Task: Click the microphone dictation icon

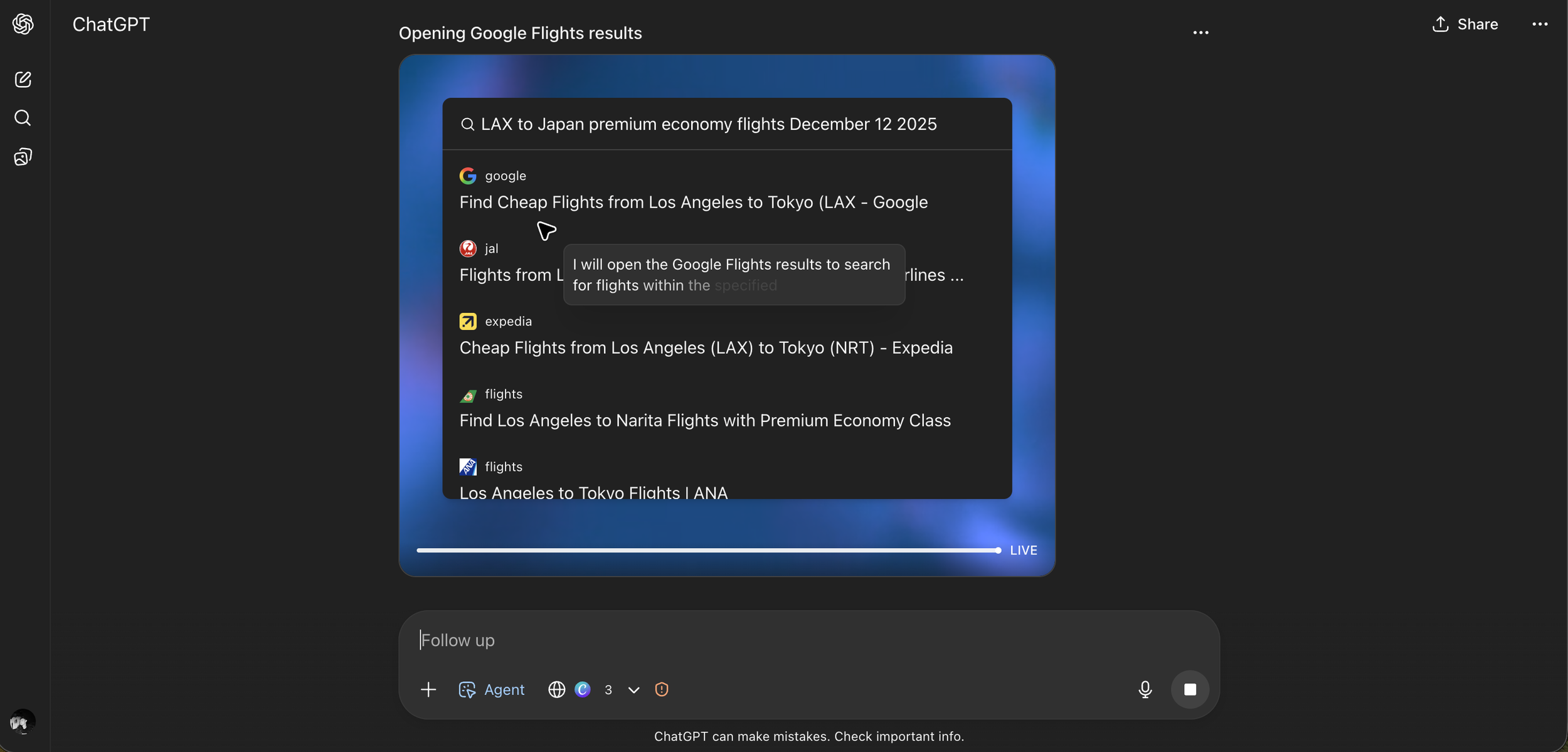Action: pyautogui.click(x=1145, y=690)
